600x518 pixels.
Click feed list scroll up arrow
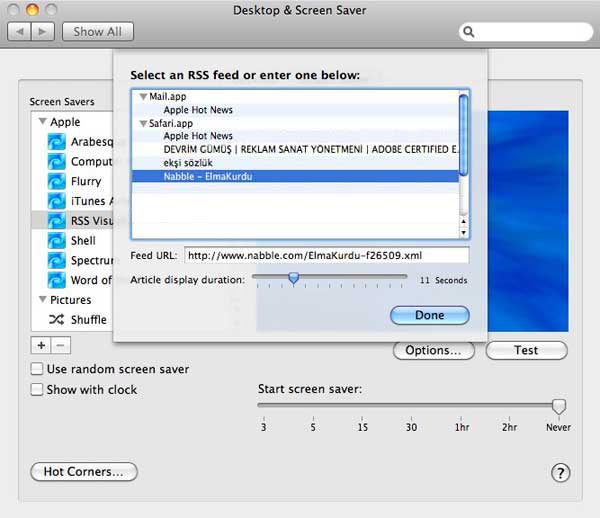coord(464,222)
